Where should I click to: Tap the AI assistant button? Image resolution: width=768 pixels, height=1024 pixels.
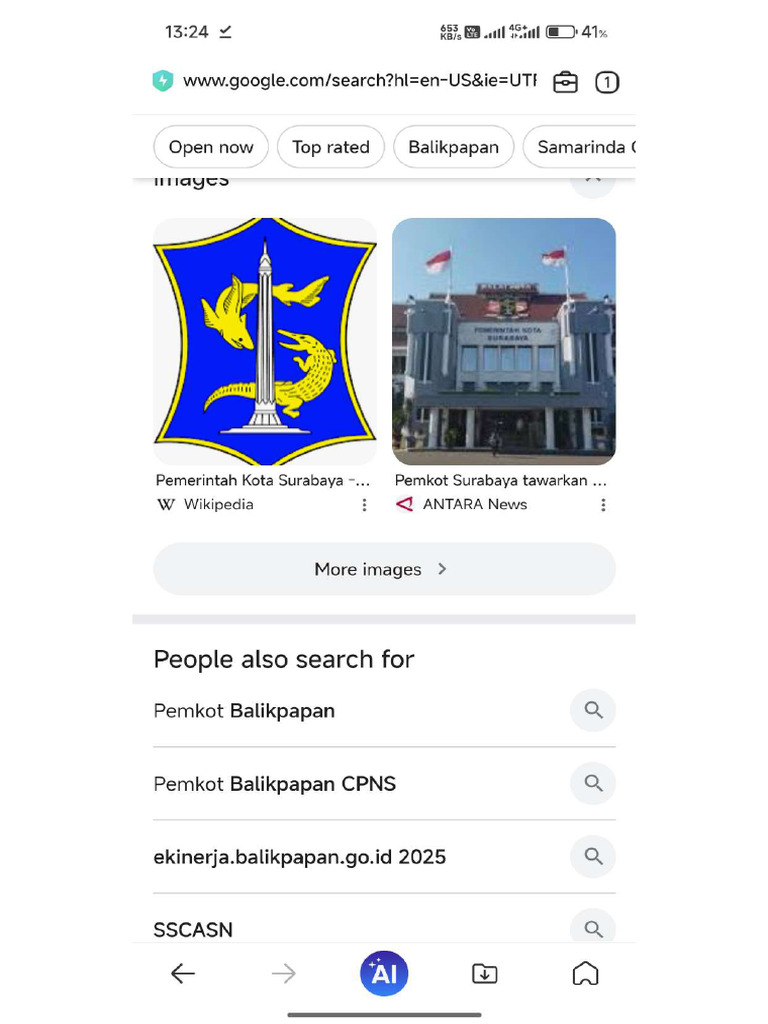pyautogui.click(x=384, y=973)
